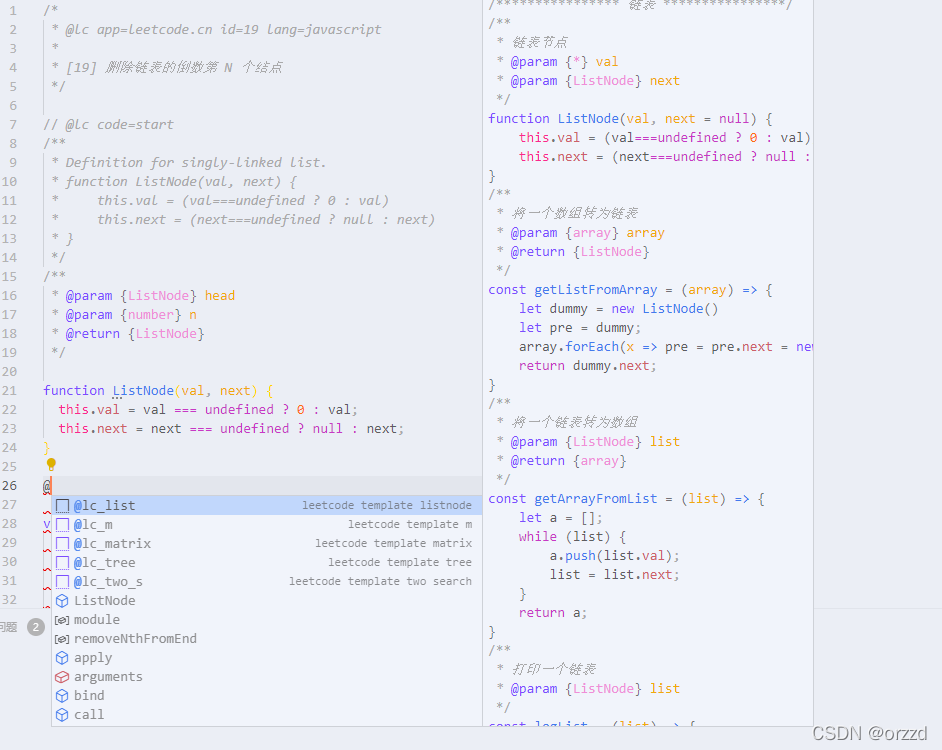Click the '@param {number} n' doc line
The height and width of the screenshot is (750, 942).
pos(124,314)
